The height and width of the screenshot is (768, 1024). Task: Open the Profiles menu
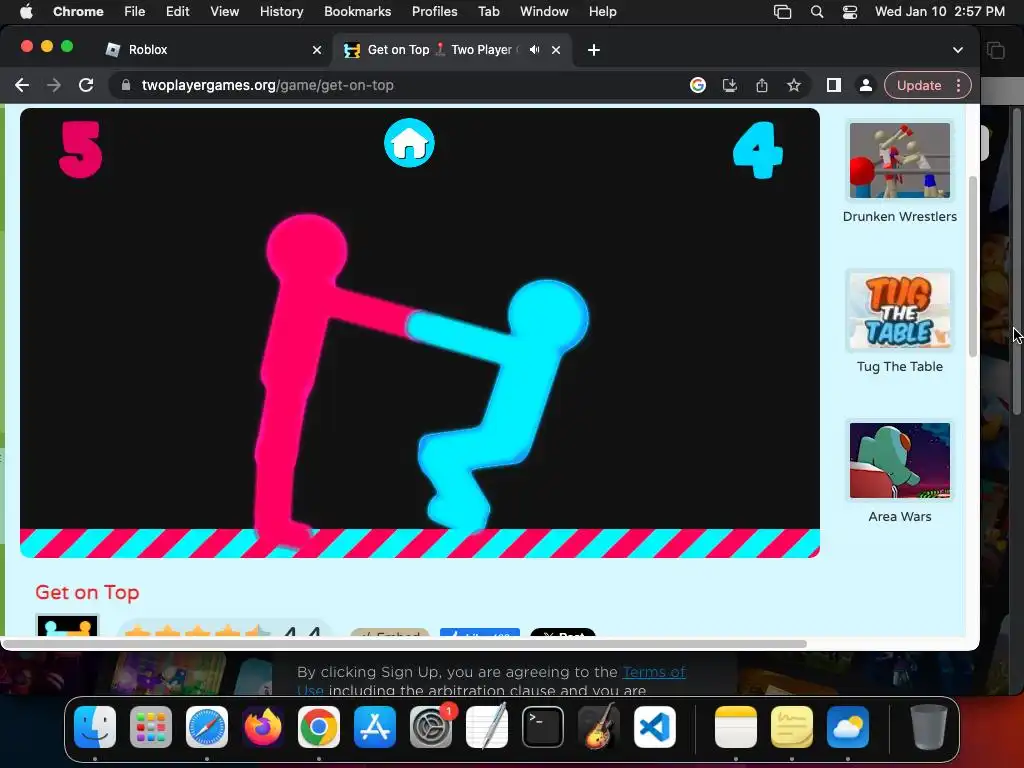[434, 12]
